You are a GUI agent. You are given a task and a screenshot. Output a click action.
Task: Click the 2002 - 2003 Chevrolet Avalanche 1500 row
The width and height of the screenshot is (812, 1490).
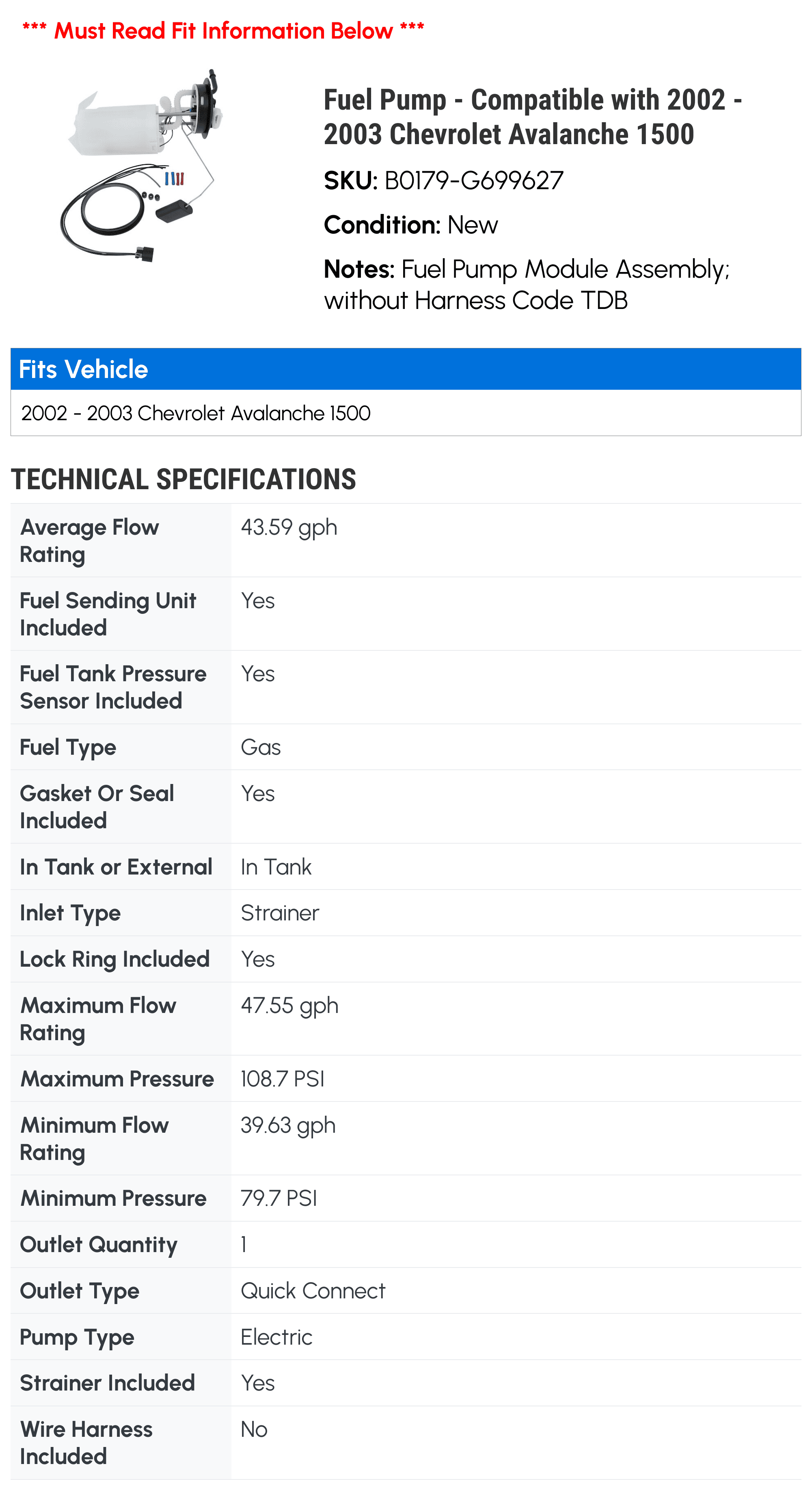[195, 413]
